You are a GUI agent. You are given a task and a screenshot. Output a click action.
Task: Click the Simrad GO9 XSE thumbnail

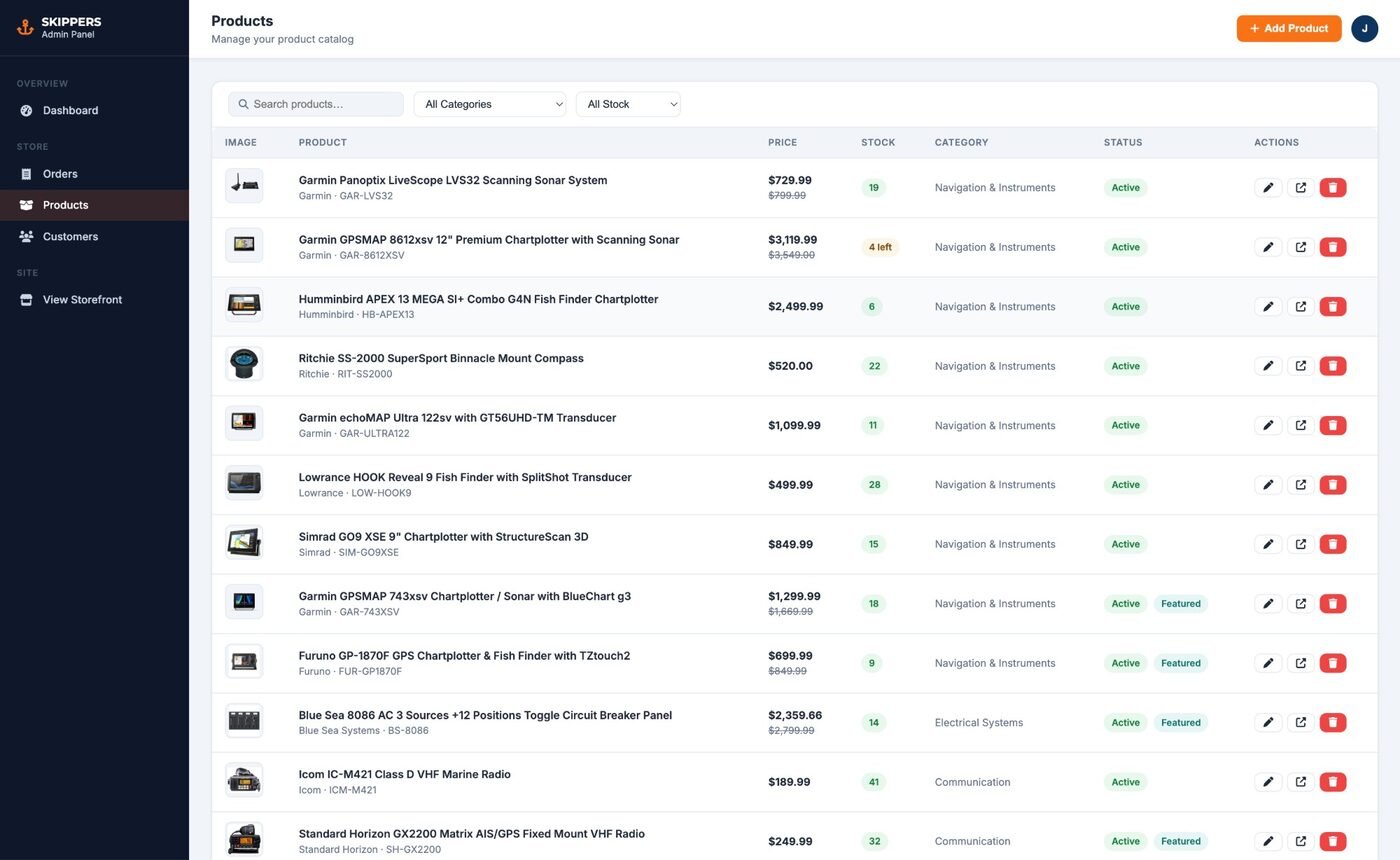(x=244, y=543)
